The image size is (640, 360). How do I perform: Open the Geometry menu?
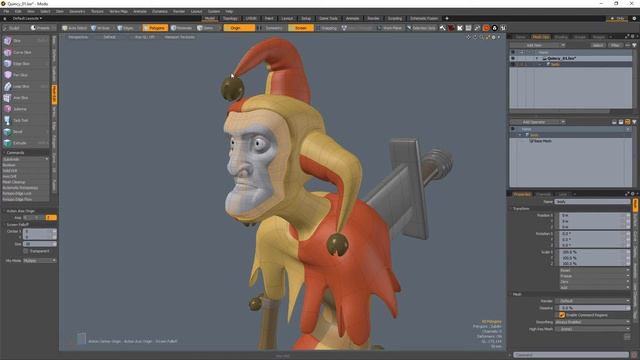click(x=77, y=11)
